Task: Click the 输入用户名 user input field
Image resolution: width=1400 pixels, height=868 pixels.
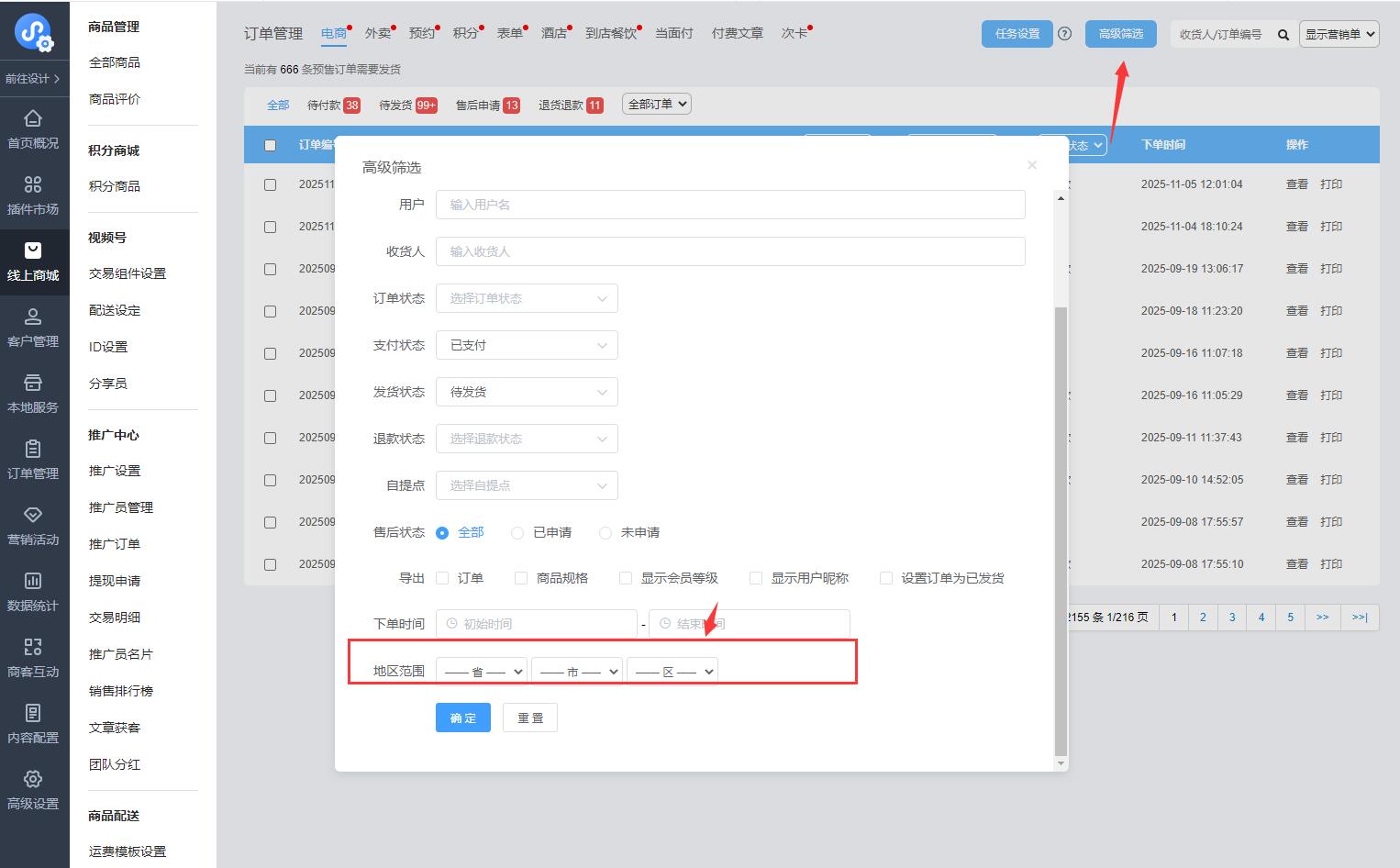Action: click(730, 205)
